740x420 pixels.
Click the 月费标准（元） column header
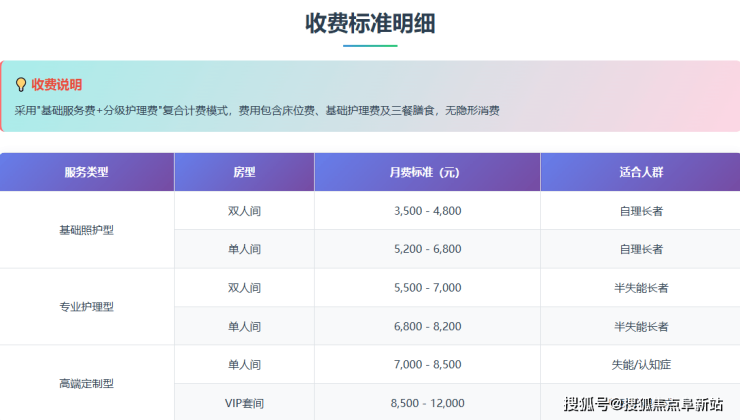[x=427, y=172]
